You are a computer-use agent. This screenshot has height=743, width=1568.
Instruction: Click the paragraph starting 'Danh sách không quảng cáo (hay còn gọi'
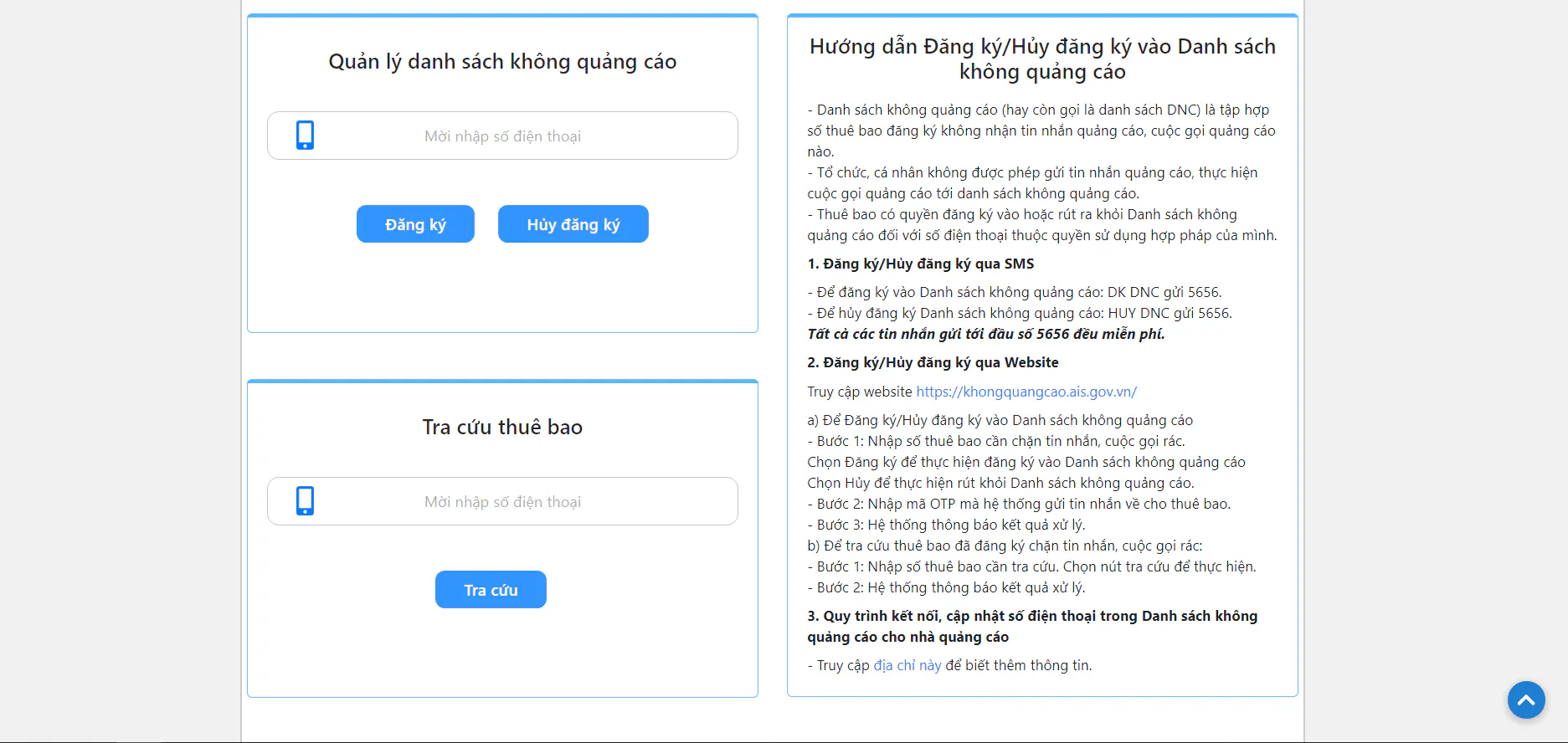click(x=1041, y=131)
